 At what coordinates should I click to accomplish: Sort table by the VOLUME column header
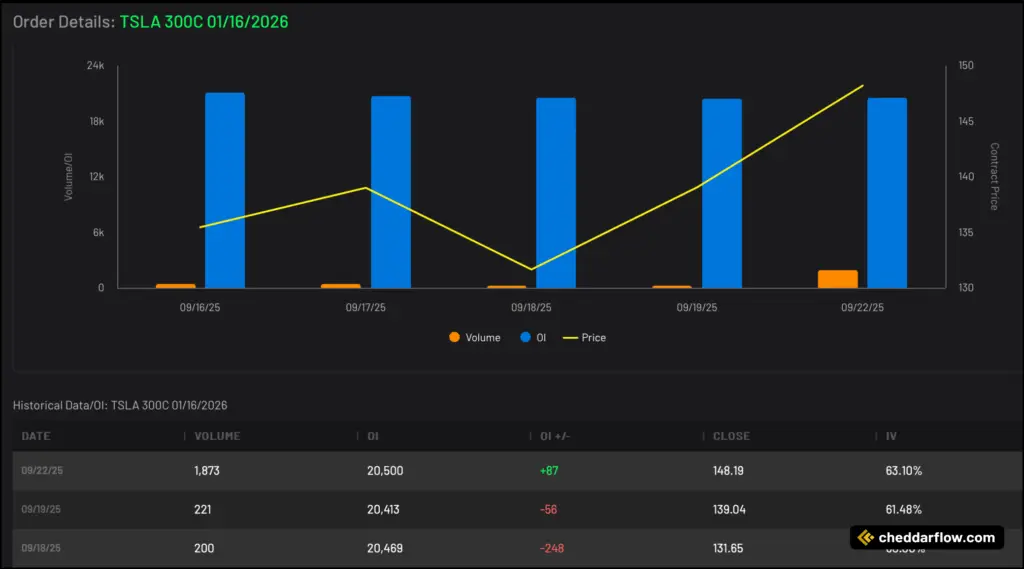pyautogui.click(x=217, y=436)
